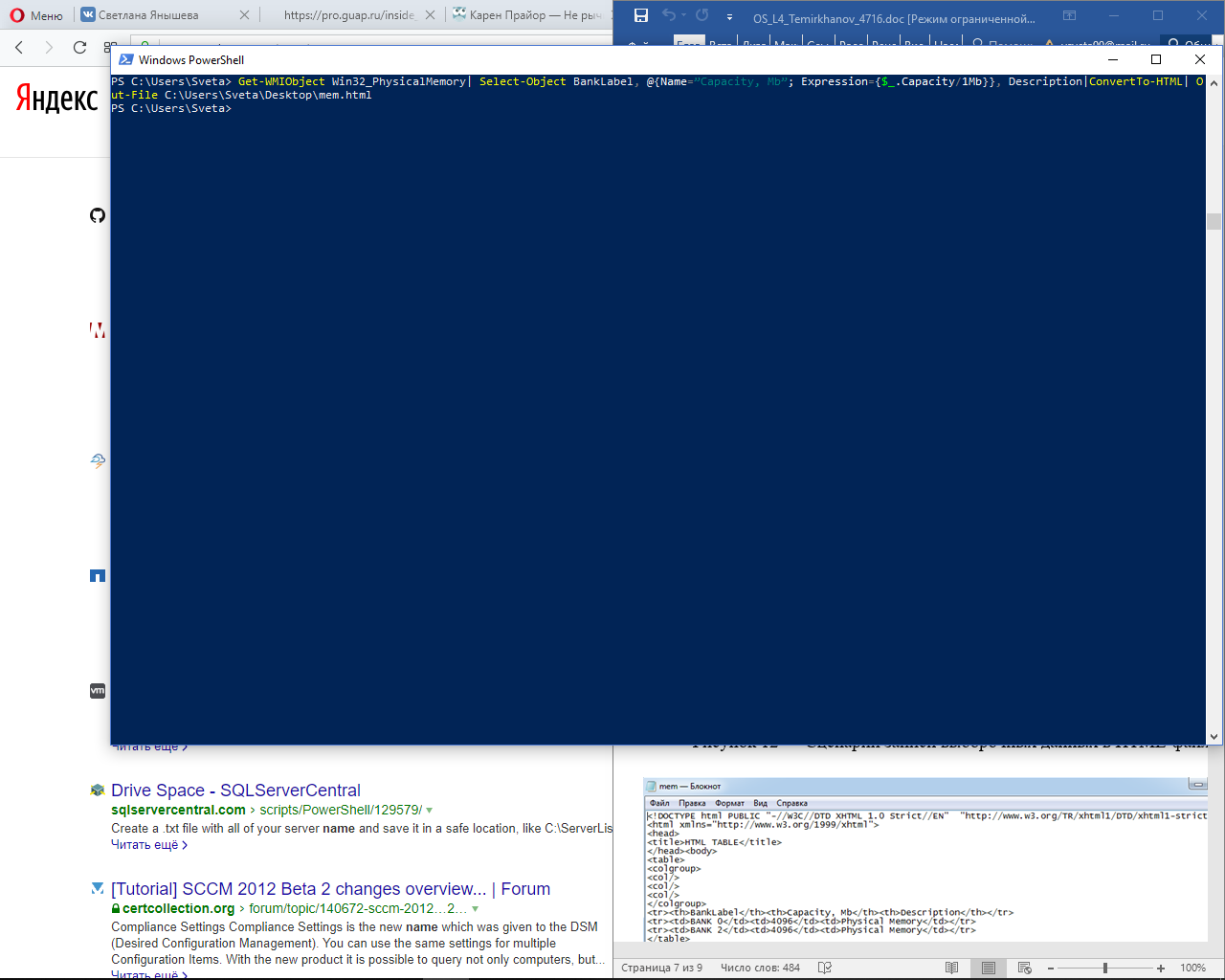
Task: Zoom in with the plus button in Word
Action: (x=1161, y=968)
